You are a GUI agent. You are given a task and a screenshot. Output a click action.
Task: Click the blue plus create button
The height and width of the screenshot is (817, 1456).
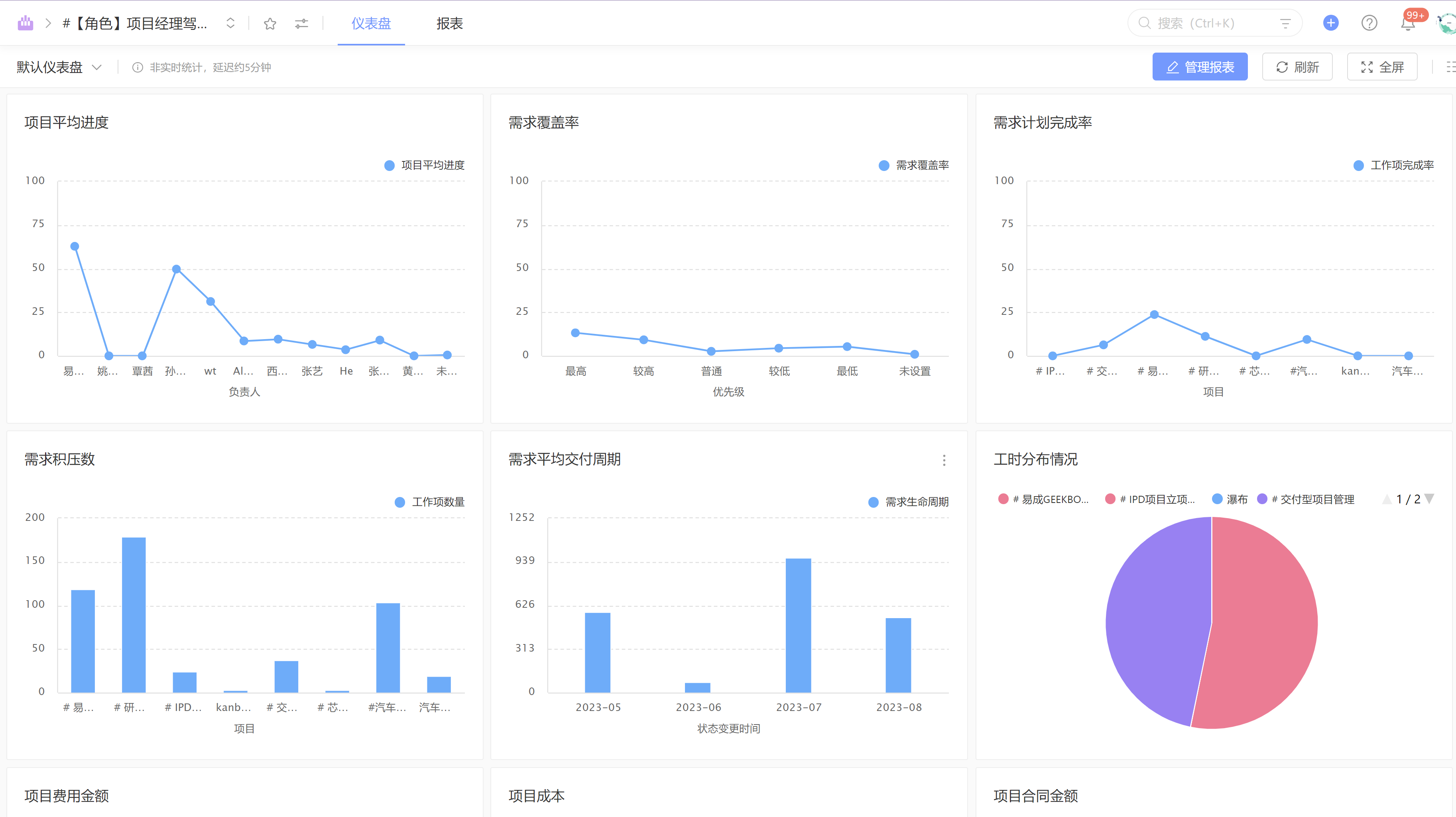(x=1330, y=23)
